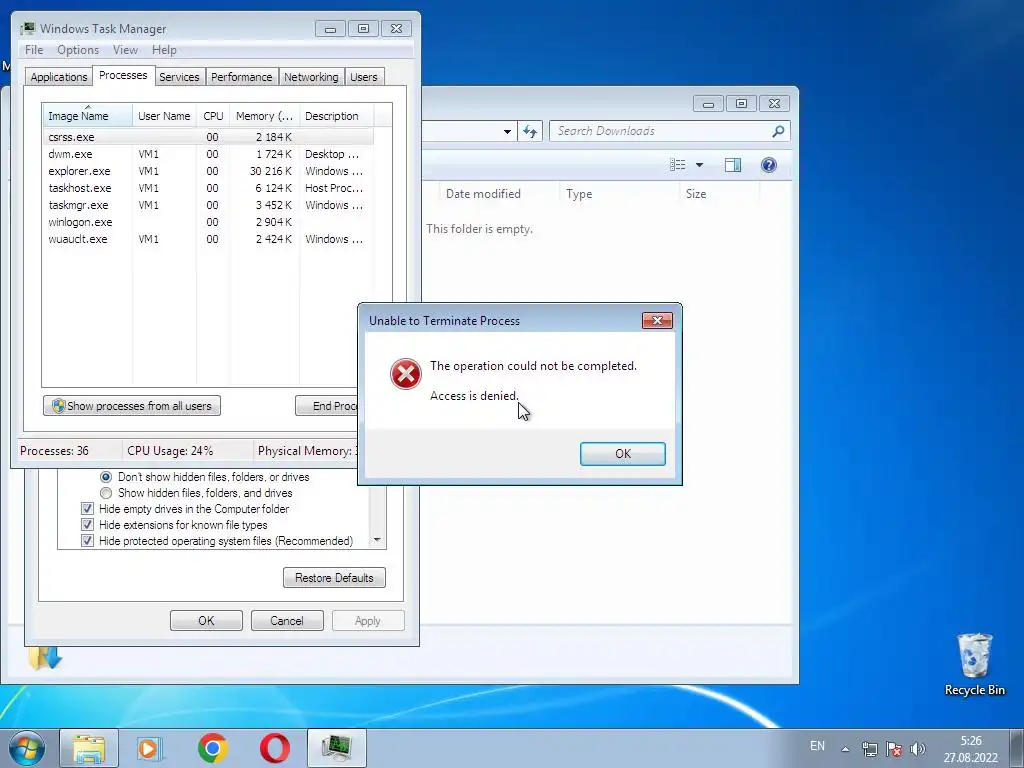Toggle Hide protected operating system files checkbox
1024x768 pixels.
pyautogui.click(x=87, y=541)
